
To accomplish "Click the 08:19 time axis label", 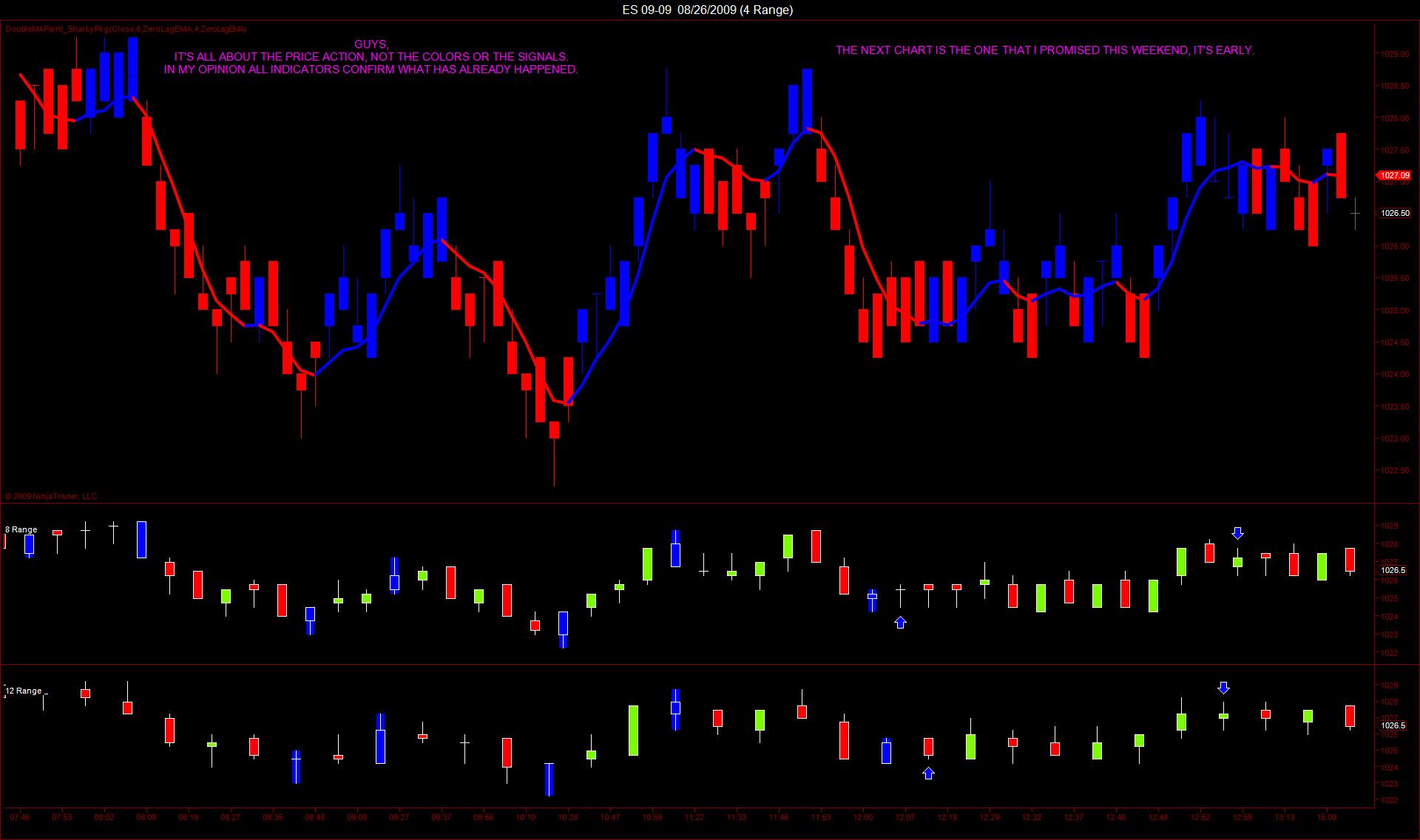I will (189, 817).
